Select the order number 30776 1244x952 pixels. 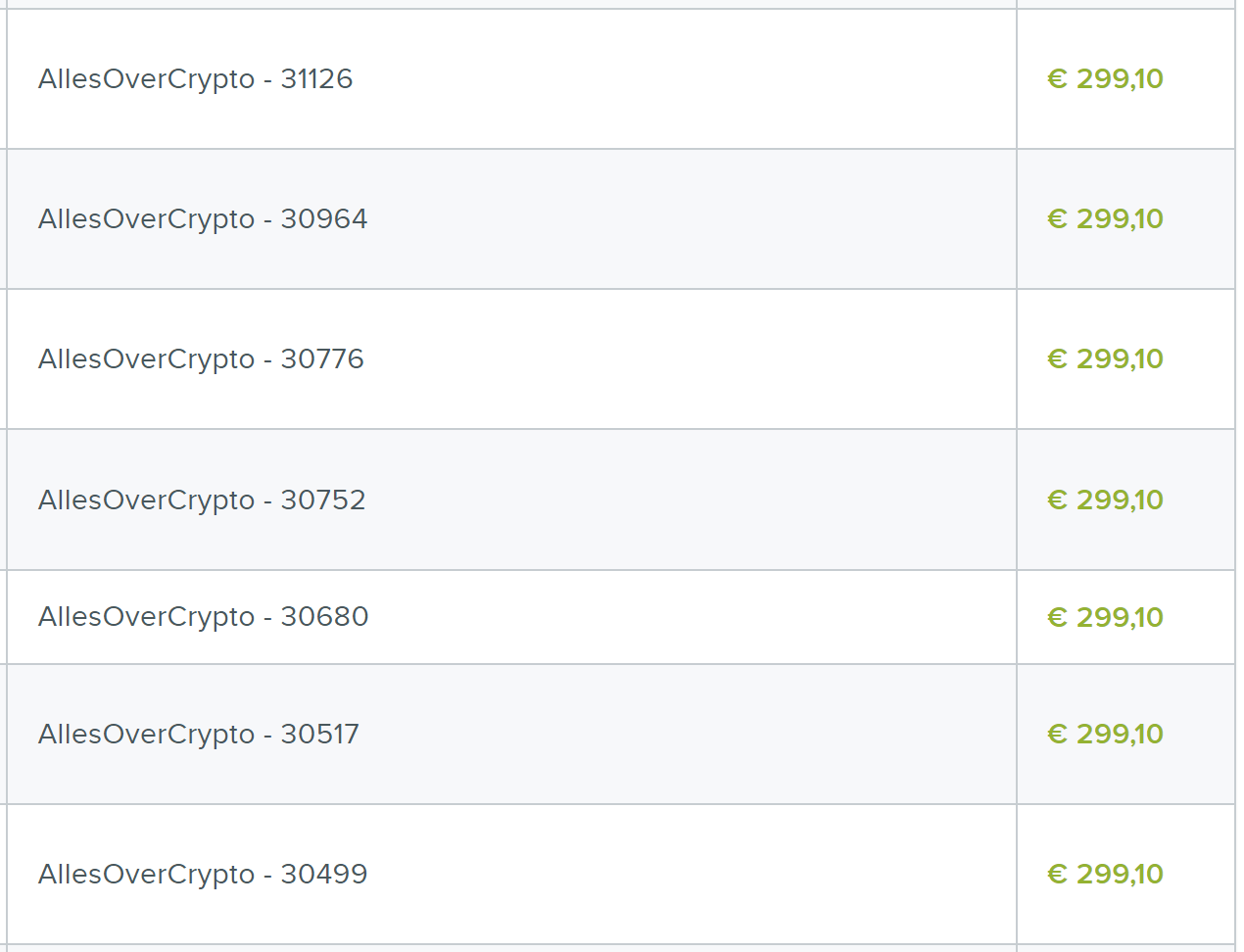[322, 358]
